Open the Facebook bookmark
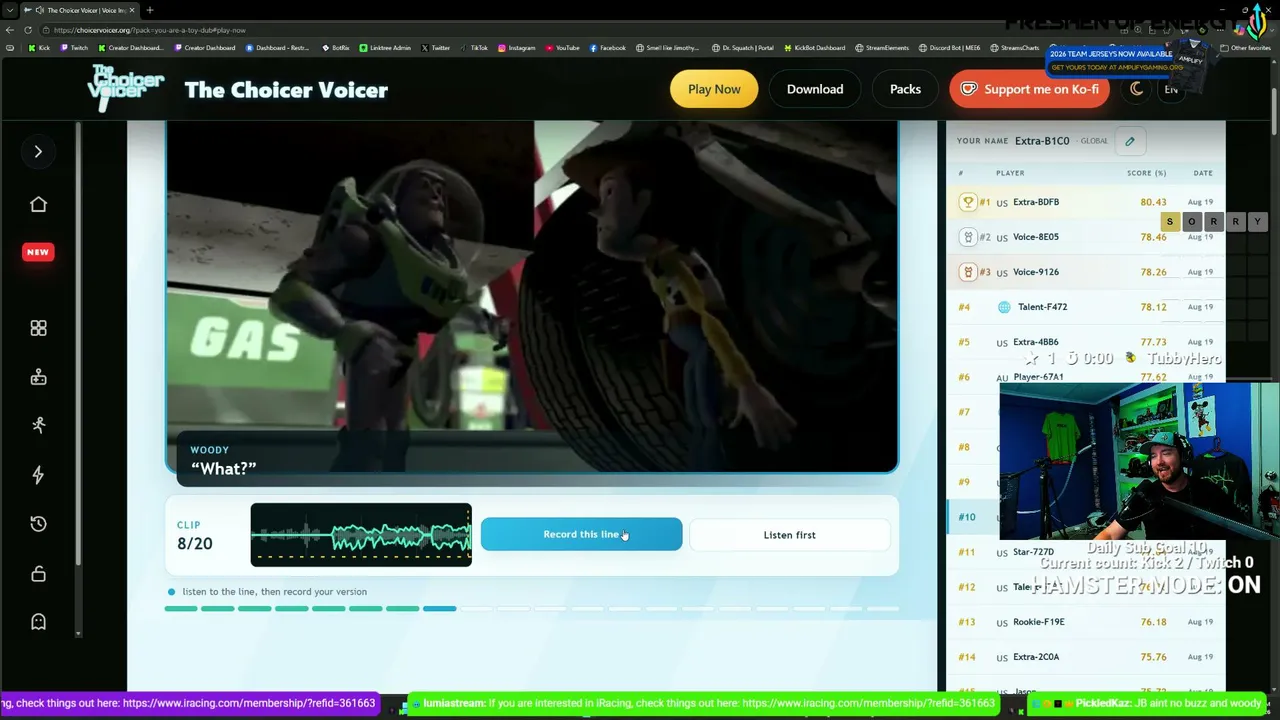The image size is (1280, 720). tap(608, 48)
